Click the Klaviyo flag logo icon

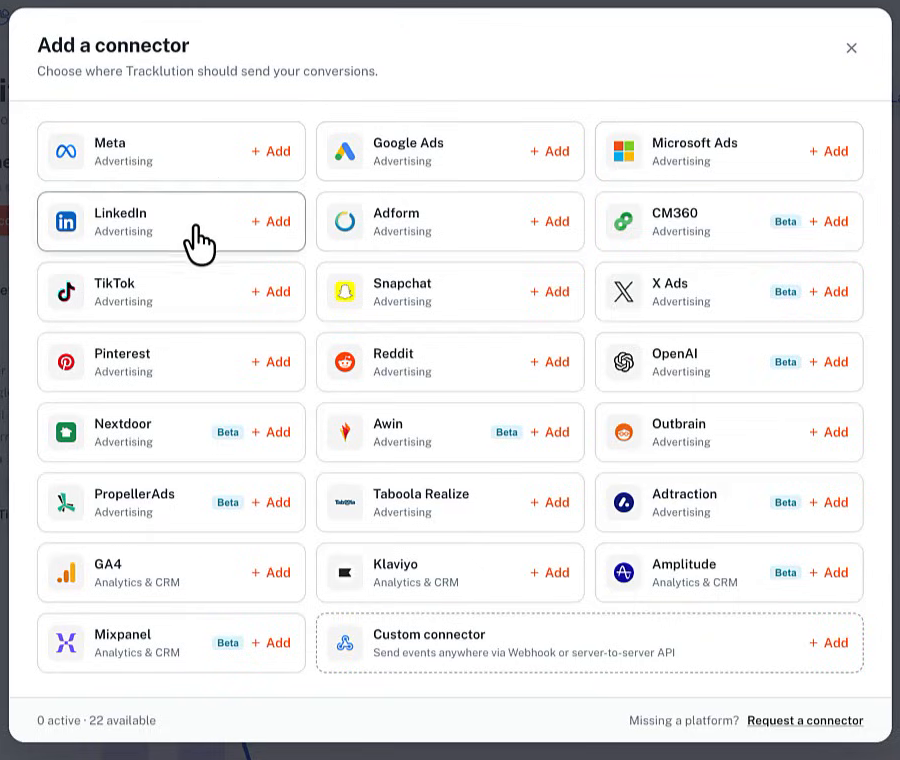click(x=345, y=573)
